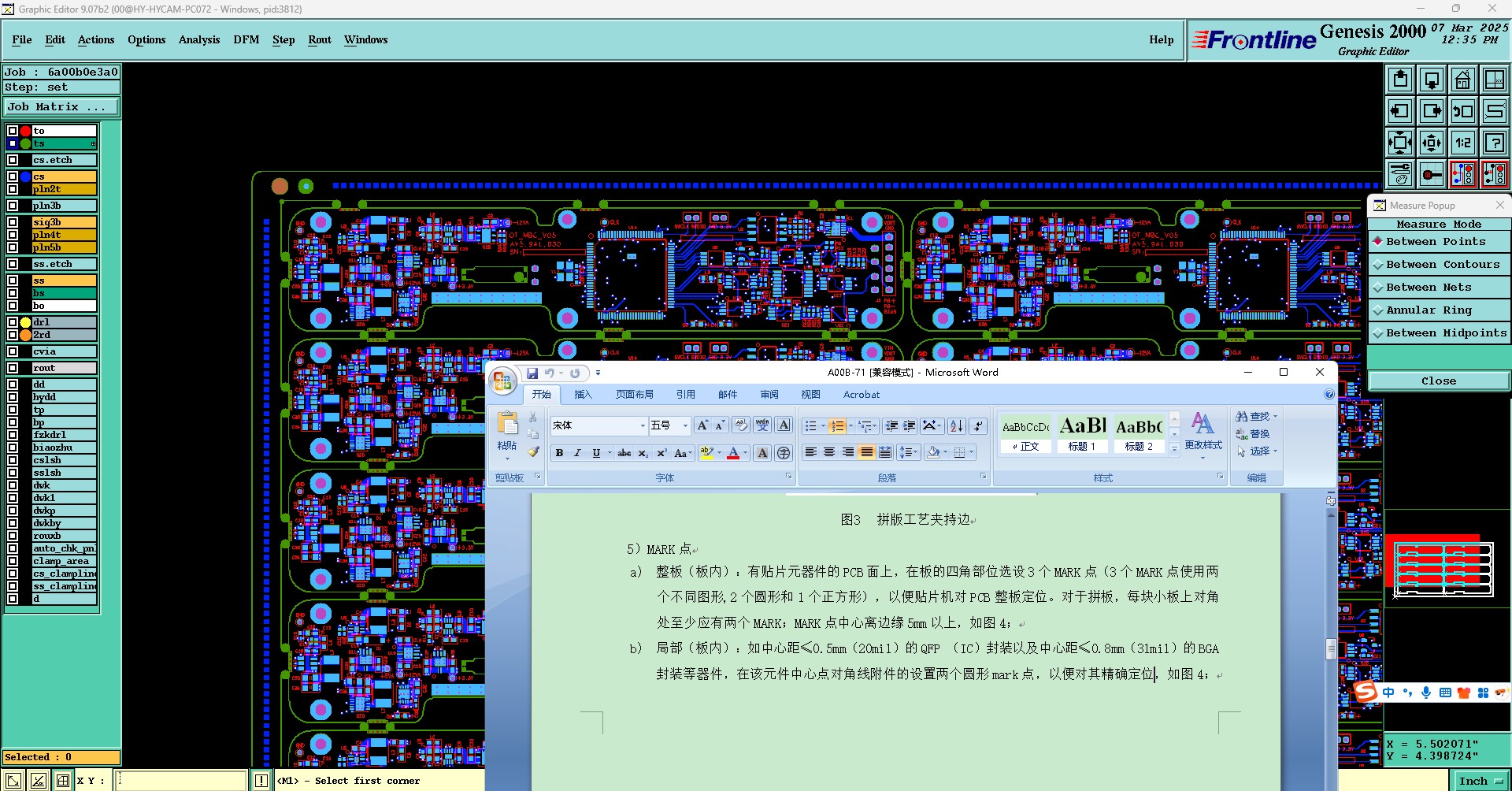Image resolution: width=1512 pixels, height=791 pixels.
Task: Click Close in the Measure Popup
Action: 1439,381
